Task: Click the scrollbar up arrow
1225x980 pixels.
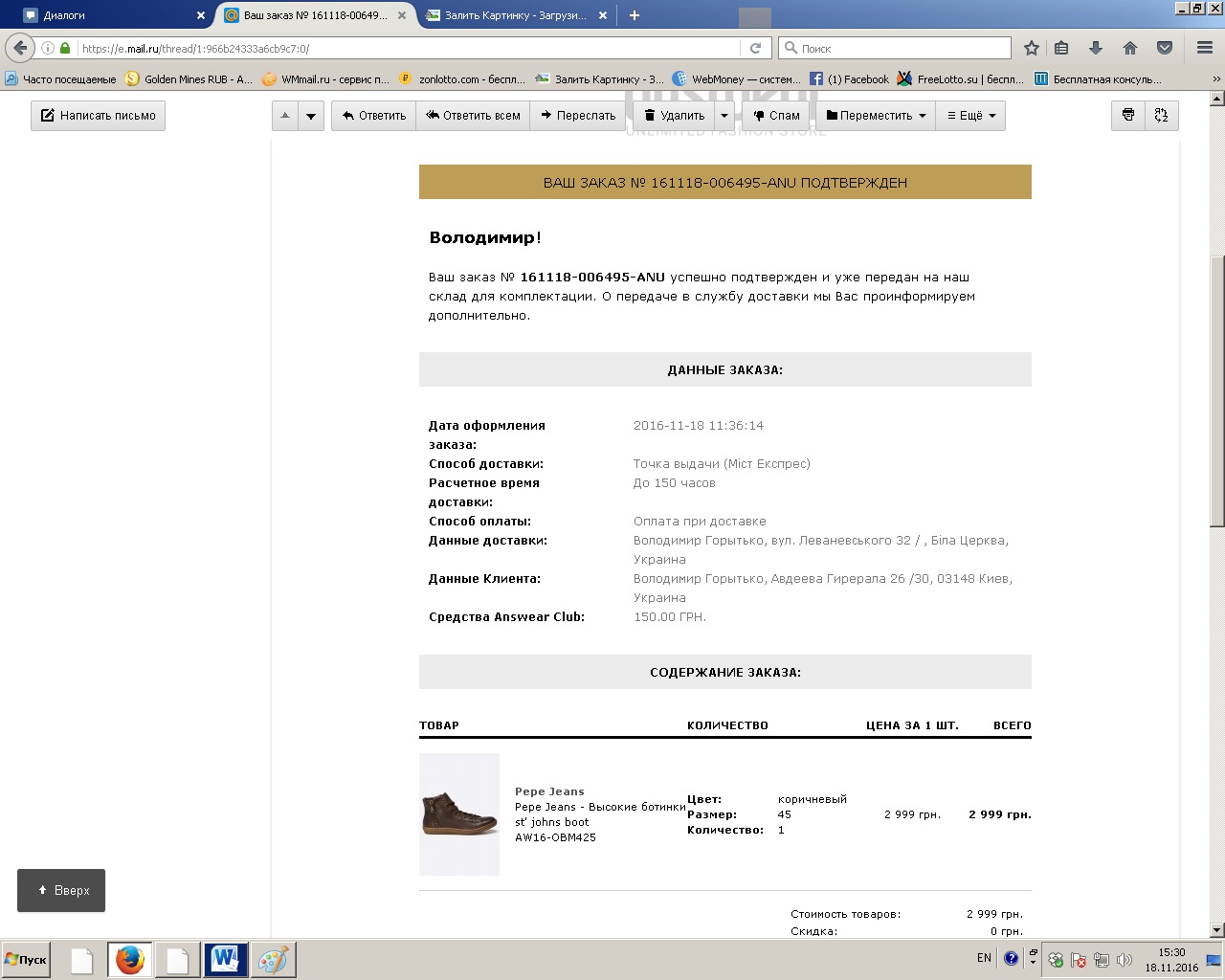Action: pos(1217,97)
